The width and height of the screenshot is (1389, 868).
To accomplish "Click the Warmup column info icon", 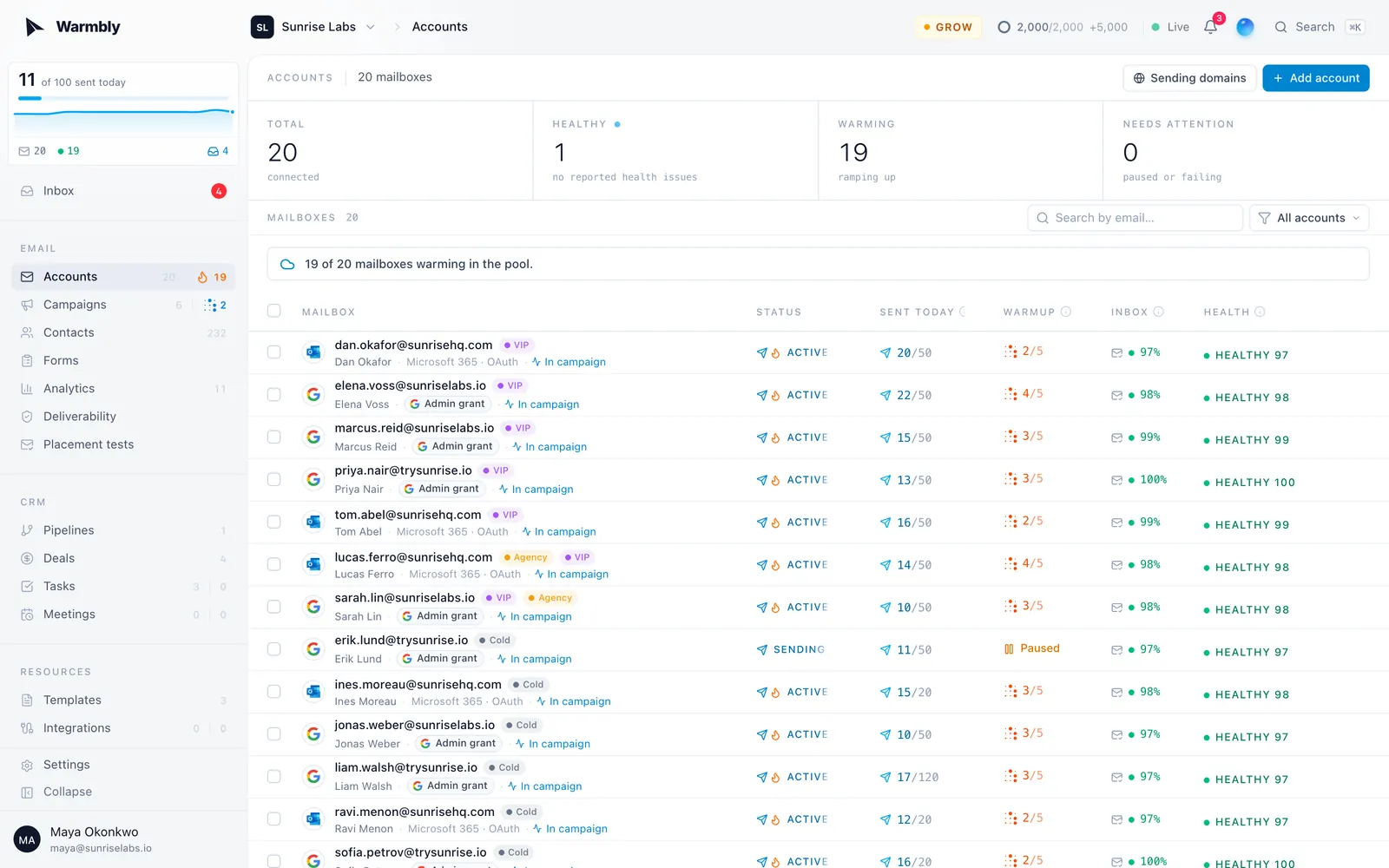I will tap(1066, 312).
